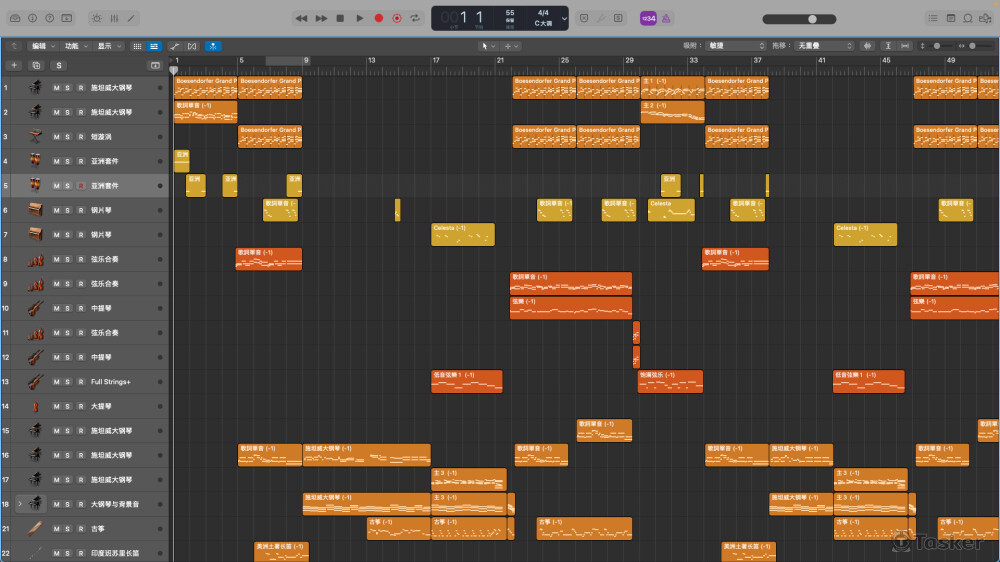The image size is (1000, 562).
Task: Start playback with the Play button
Action: [x=360, y=18]
